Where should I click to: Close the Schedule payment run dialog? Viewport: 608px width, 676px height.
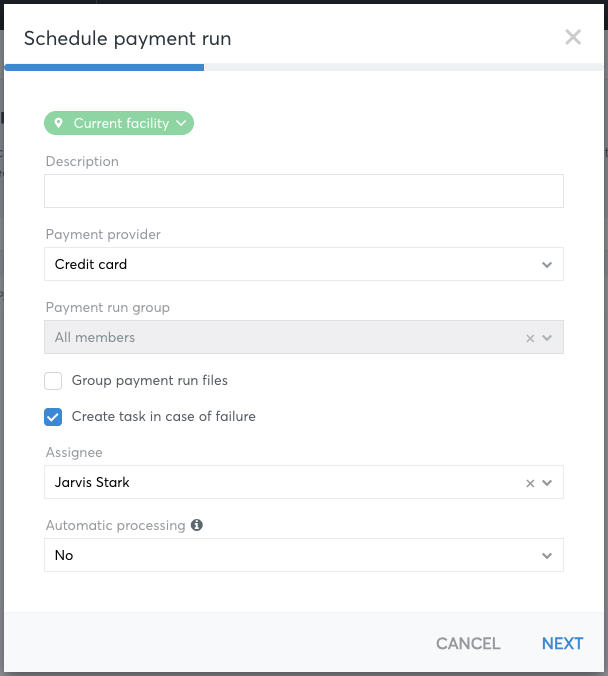573,38
